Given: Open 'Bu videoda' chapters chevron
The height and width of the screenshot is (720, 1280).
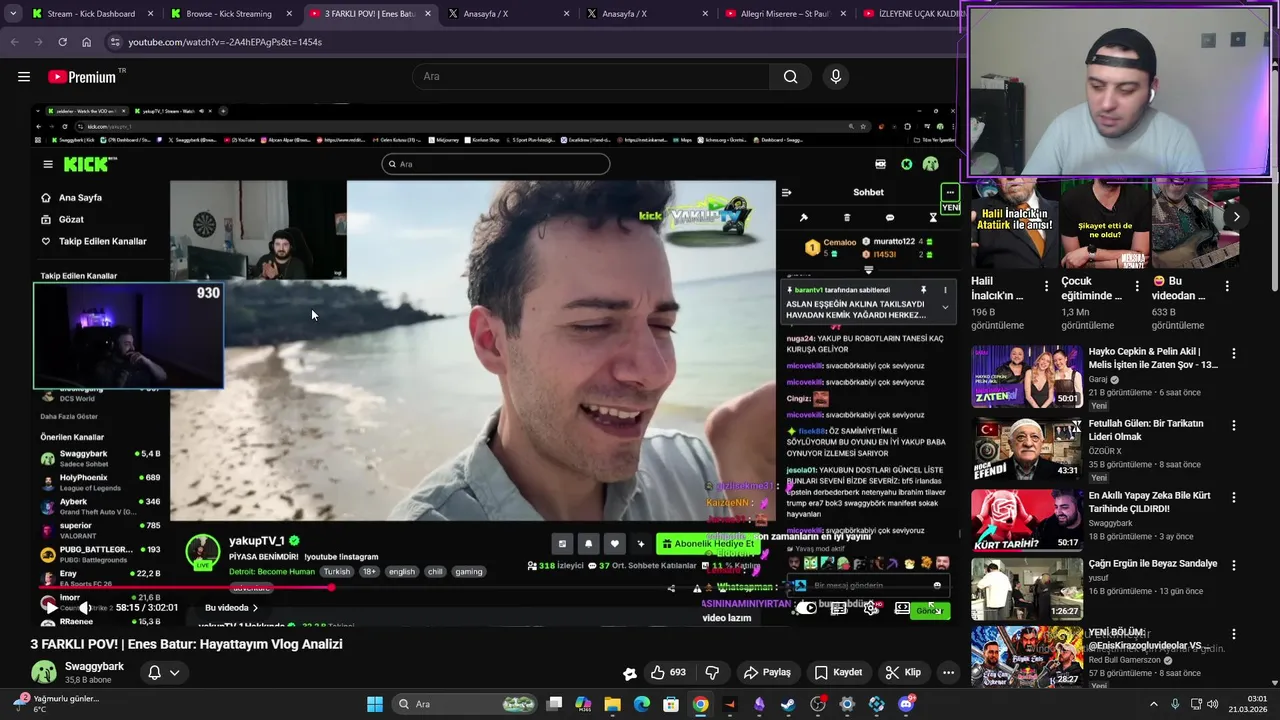Looking at the screenshot, I should [x=254, y=608].
